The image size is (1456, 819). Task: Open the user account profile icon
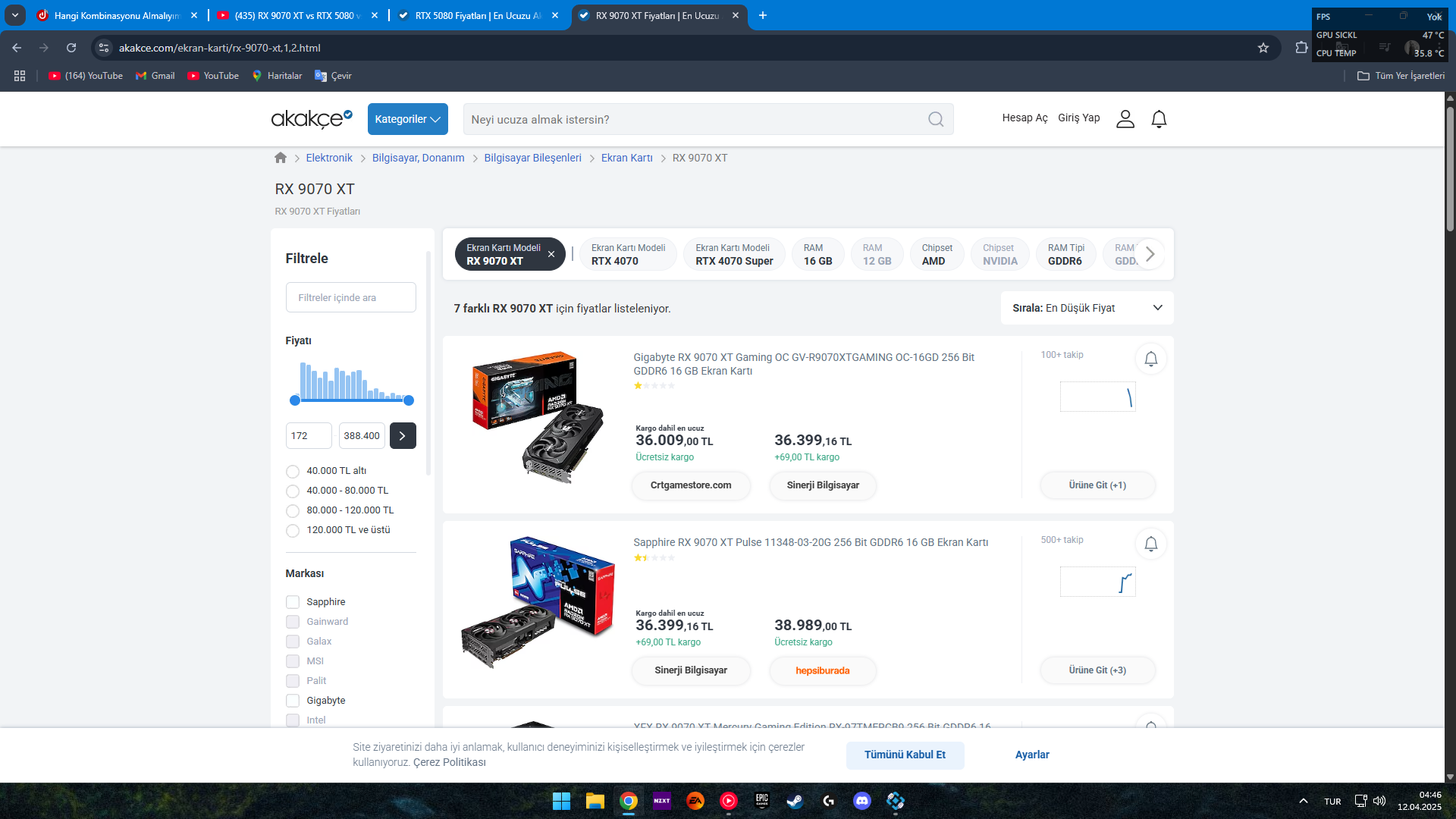coord(1125,119)
